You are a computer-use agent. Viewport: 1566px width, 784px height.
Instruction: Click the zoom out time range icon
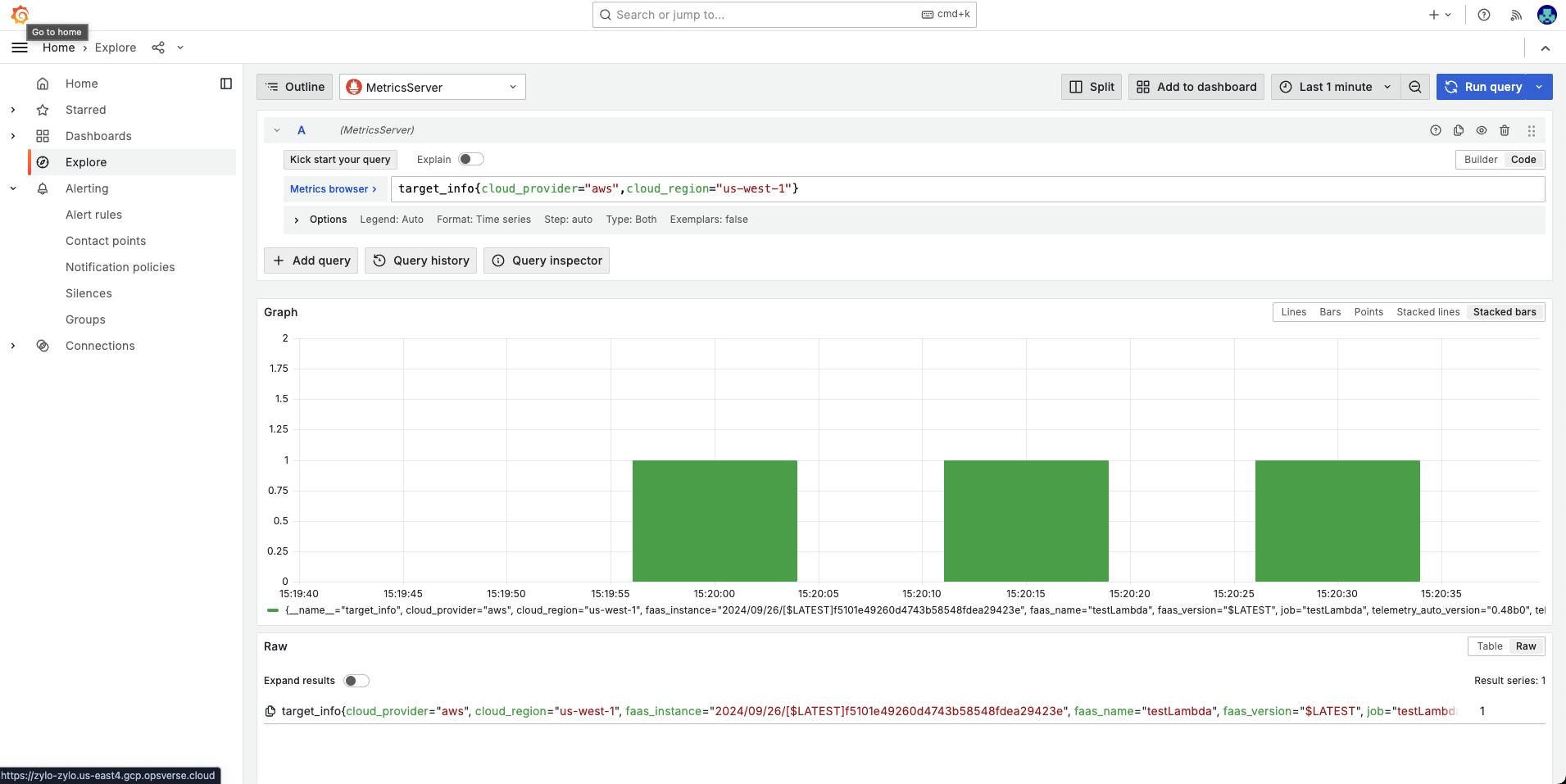pos(1415,87)
